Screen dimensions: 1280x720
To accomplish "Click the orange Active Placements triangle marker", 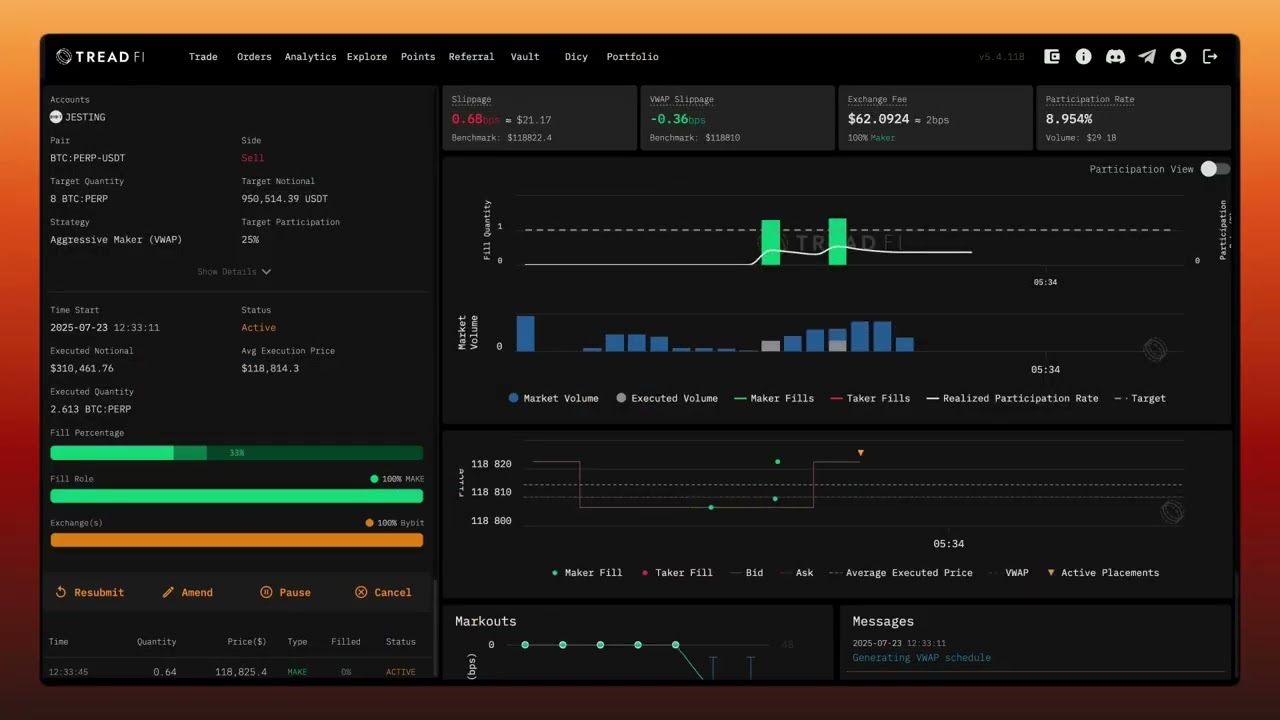I will click(860, 453).
